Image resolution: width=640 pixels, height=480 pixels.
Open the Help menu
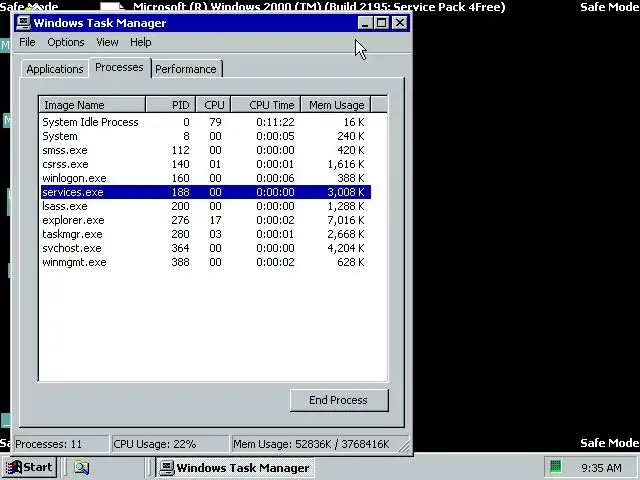click(140, 42)
